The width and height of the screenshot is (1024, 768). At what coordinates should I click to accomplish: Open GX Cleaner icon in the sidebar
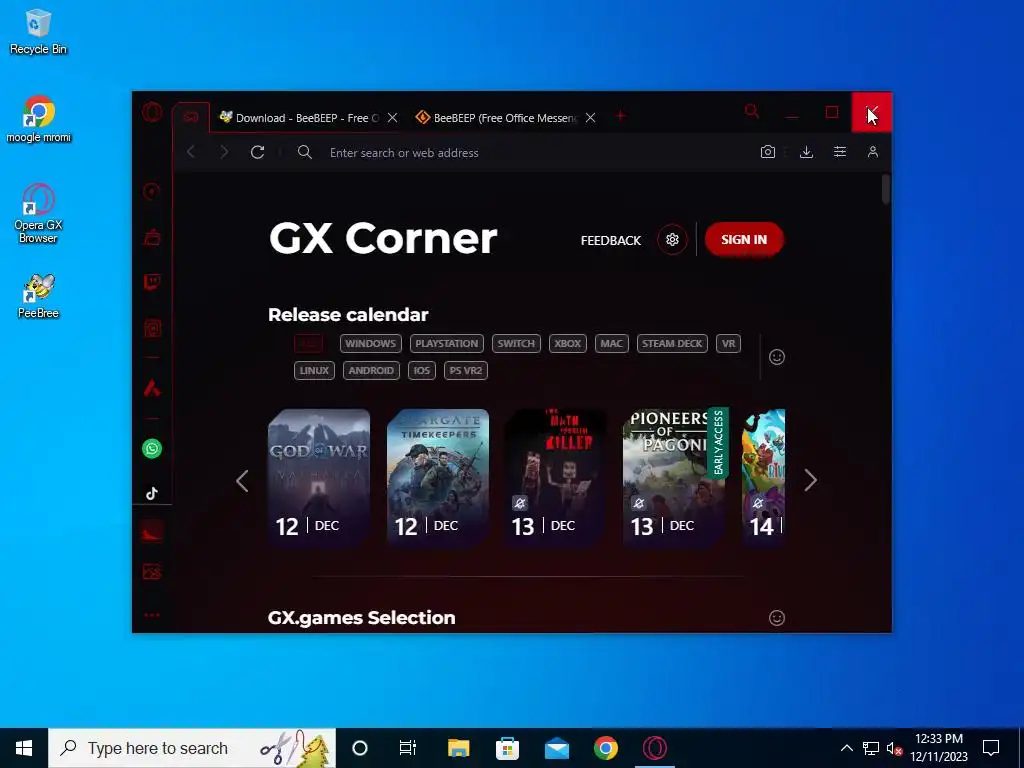click(152, 237)
